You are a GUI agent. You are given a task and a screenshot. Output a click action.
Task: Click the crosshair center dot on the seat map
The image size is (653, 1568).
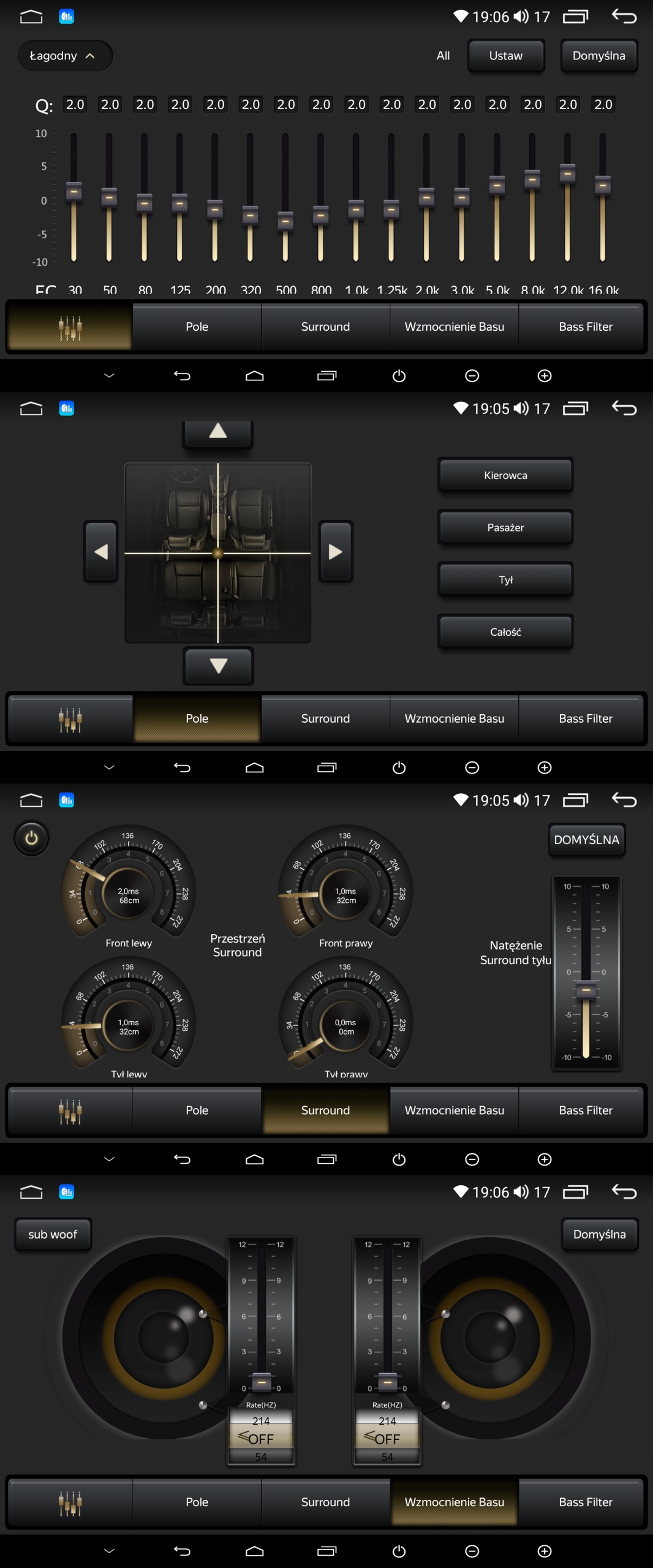click(217, 554)
